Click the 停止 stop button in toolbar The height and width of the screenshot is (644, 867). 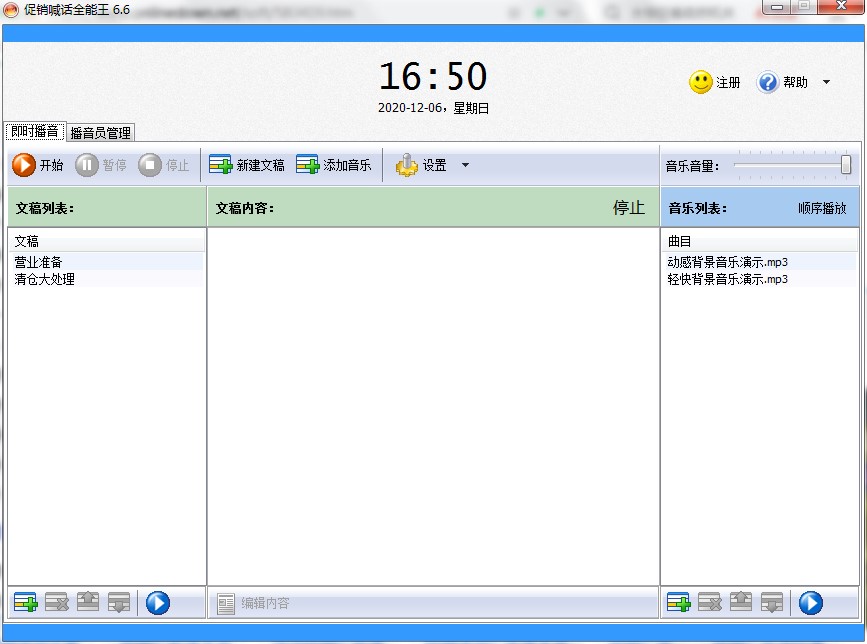coord(164,165)
